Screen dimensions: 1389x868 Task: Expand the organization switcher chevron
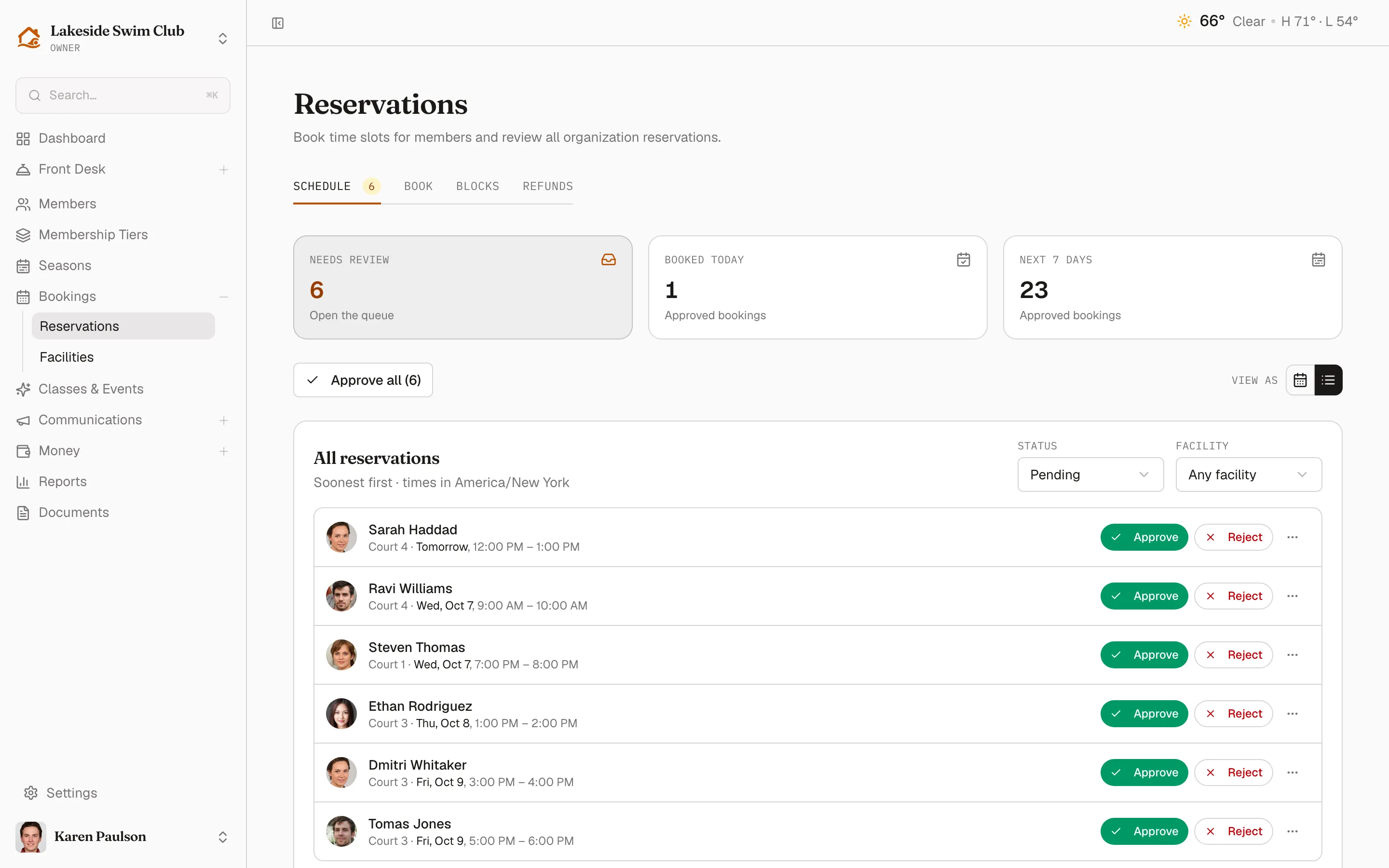223,39
